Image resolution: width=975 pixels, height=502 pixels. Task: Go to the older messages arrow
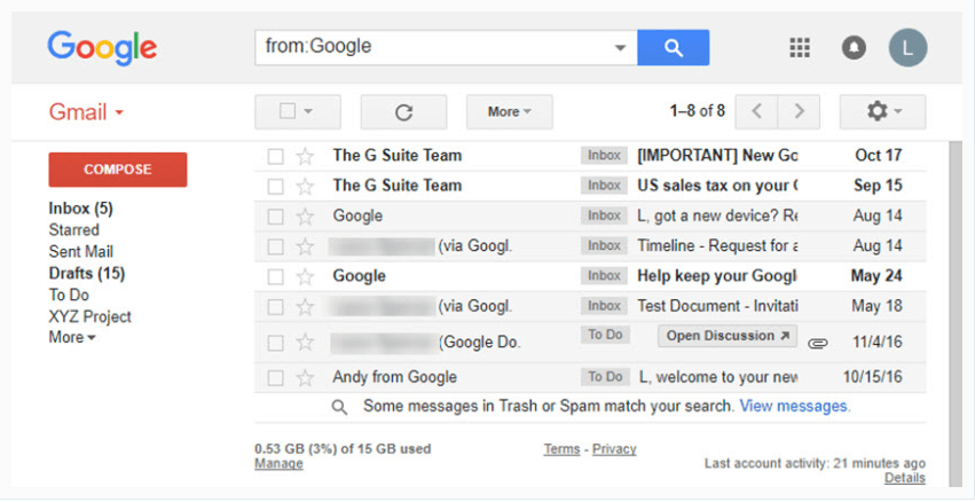click(x=799, y=112)
